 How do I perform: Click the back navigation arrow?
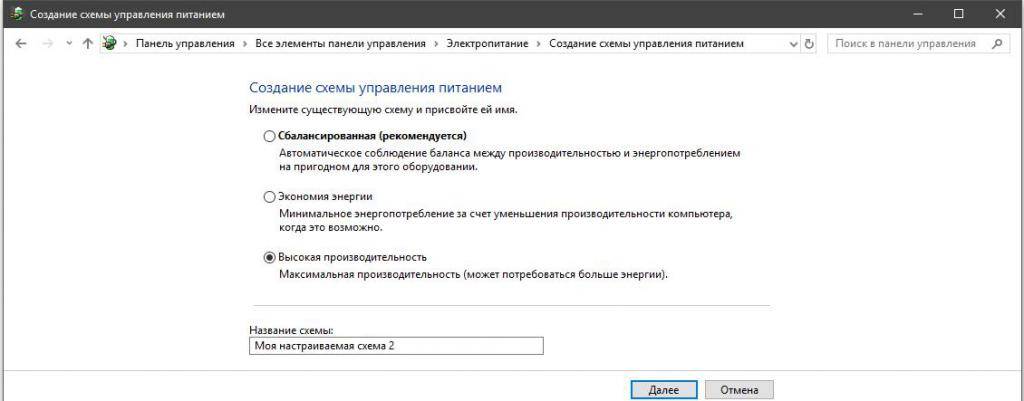pyautogui.click(x=22, y=44)
